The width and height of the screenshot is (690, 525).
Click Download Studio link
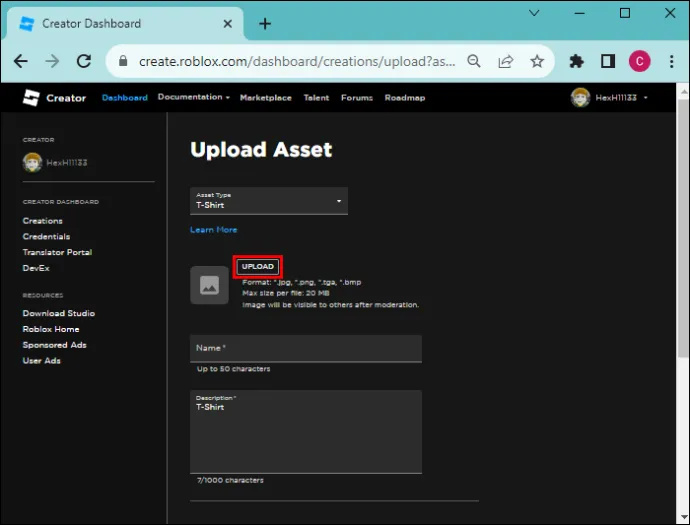click(59, 313)
